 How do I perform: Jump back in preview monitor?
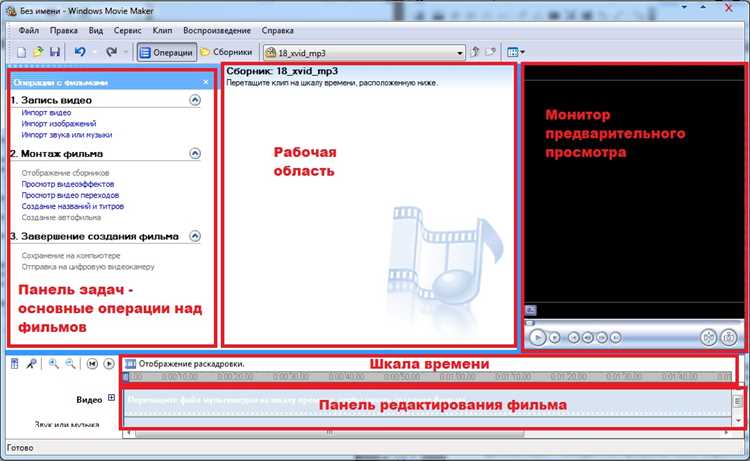click(573, 338)
